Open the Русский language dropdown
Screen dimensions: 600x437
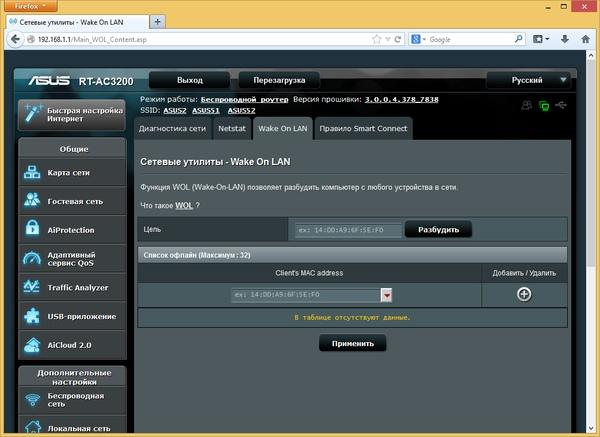(x=529, y=80)
